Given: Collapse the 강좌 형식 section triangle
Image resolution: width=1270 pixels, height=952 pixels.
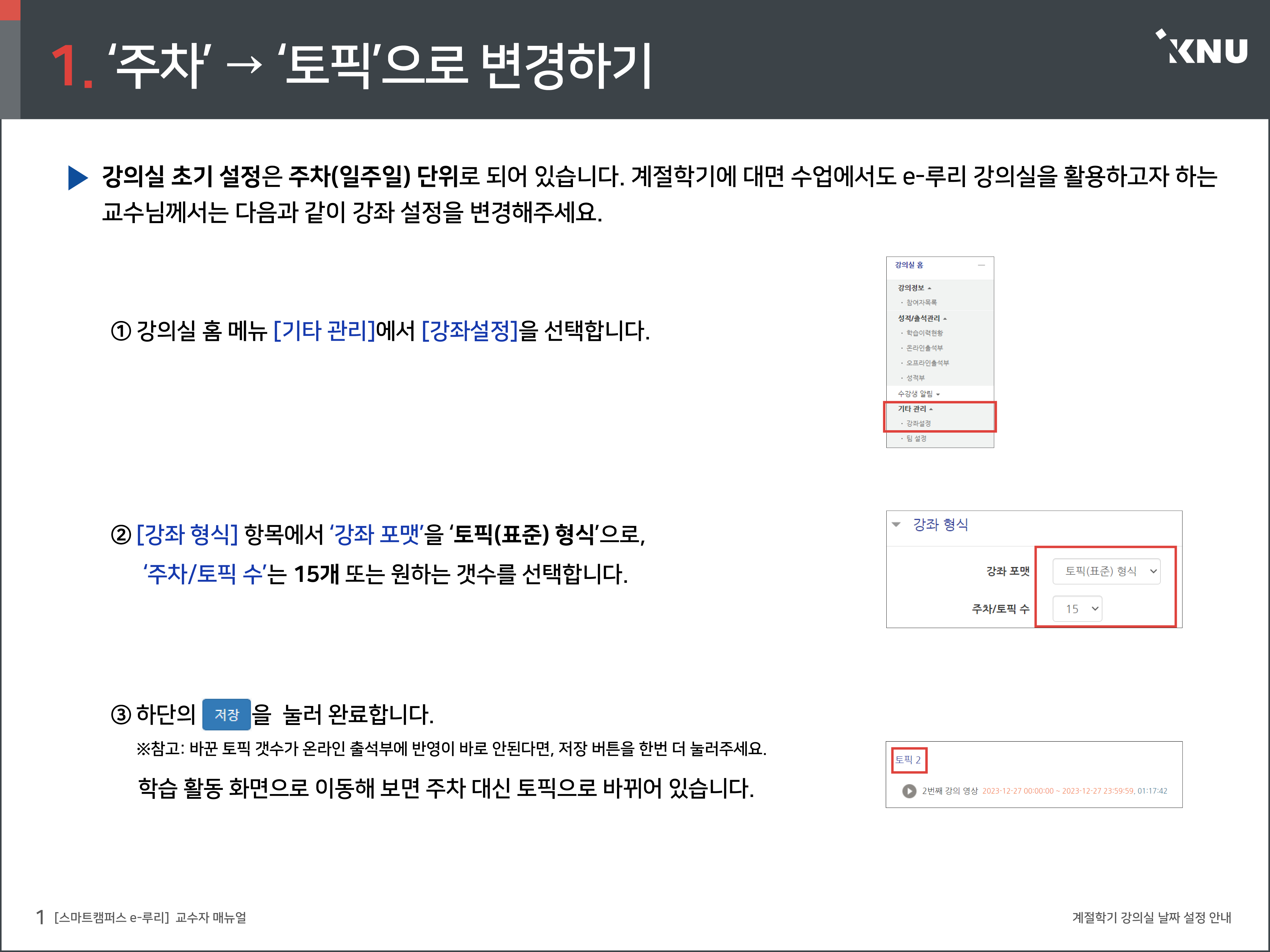Looking at the screenshot, I should (x=896, y=524).
